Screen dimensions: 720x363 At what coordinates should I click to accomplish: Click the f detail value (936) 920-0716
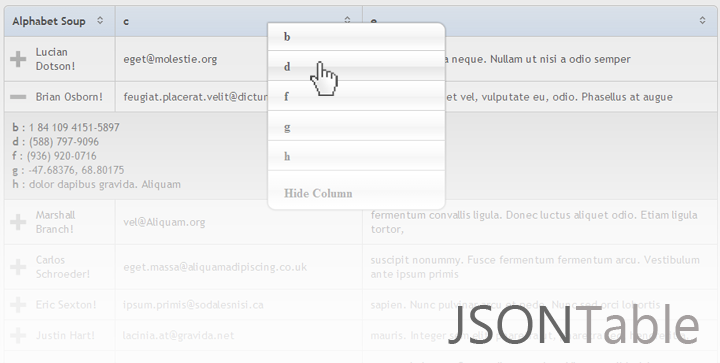tap(62, 156)
